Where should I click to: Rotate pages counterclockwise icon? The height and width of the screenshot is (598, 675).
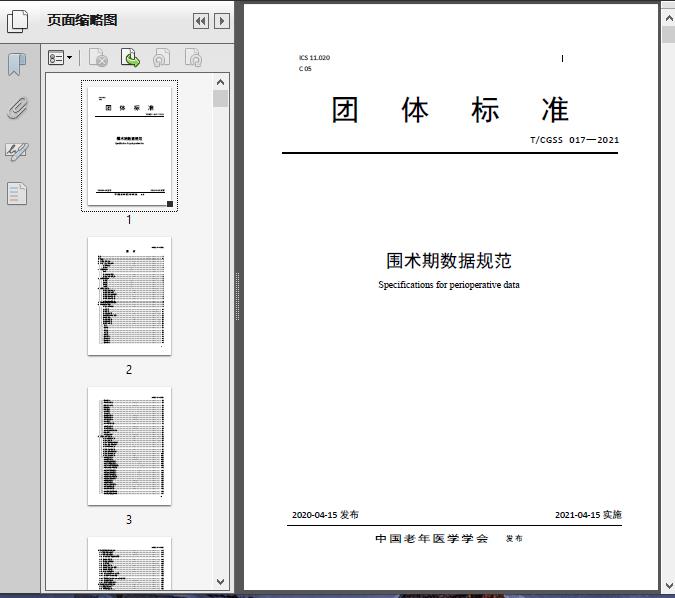pos(162,58)
